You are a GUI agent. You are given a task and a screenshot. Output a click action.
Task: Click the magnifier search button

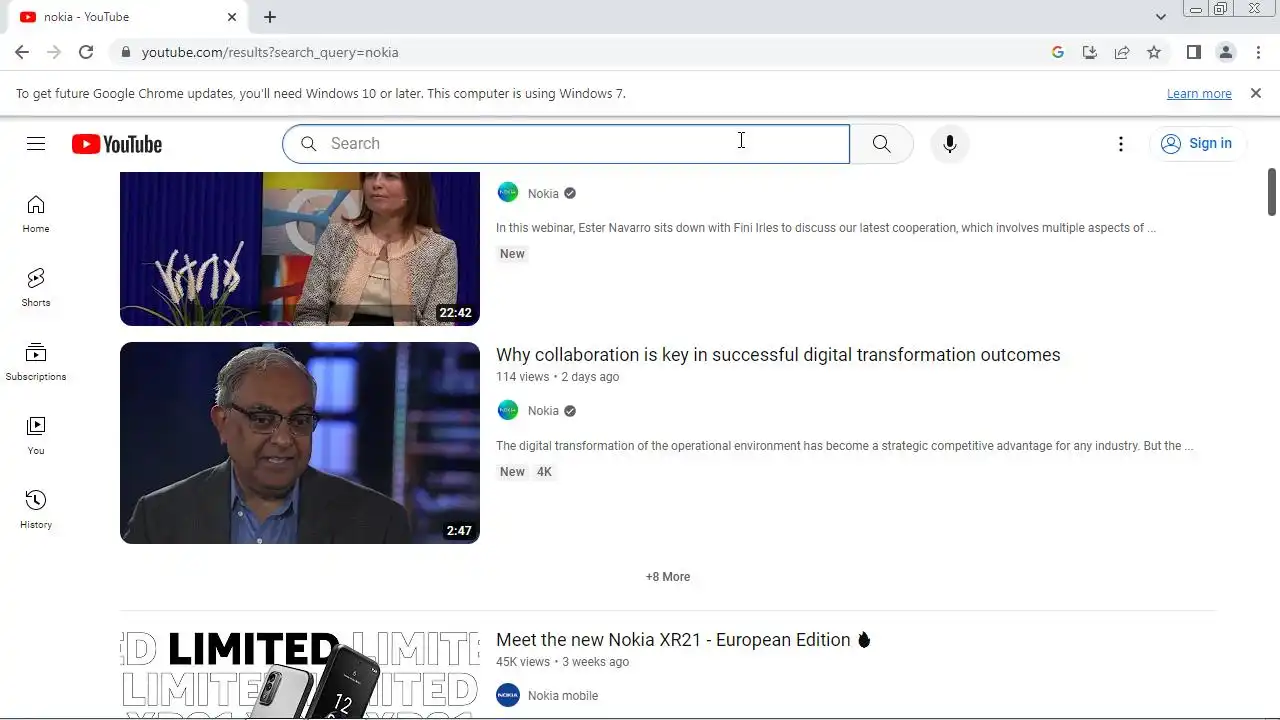(881, 144)
